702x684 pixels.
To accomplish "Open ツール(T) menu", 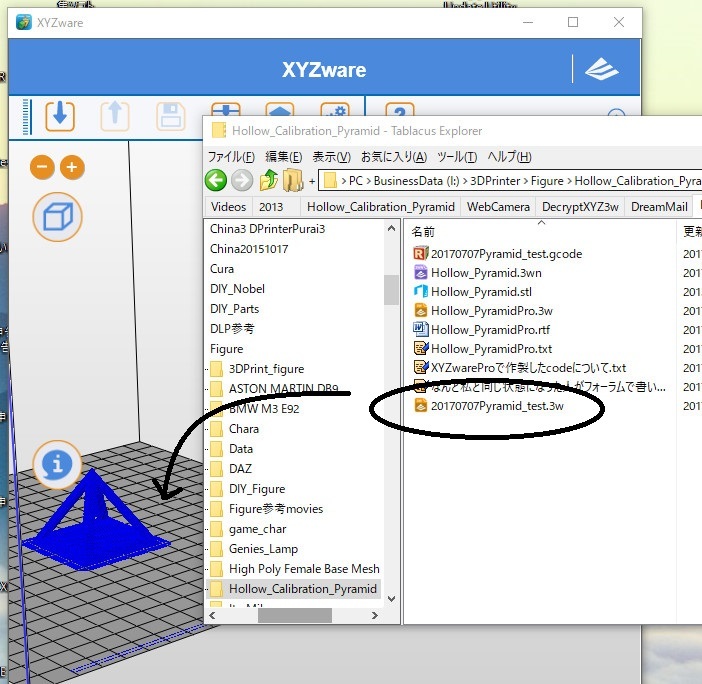I will pyautogui.click(x=457, y=157).
